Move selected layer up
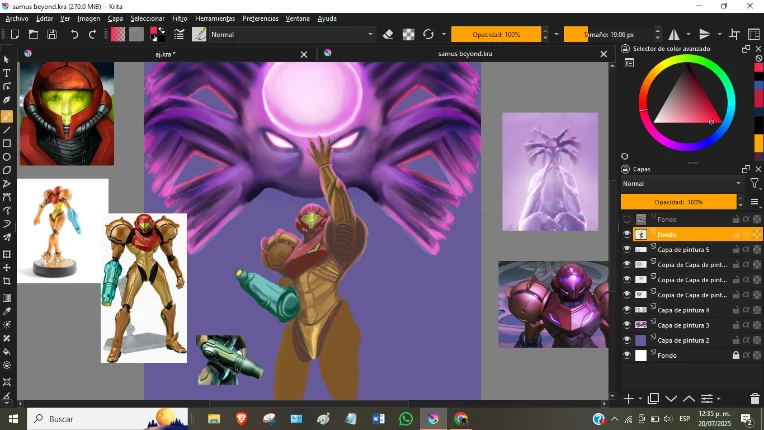 [688, 399]
